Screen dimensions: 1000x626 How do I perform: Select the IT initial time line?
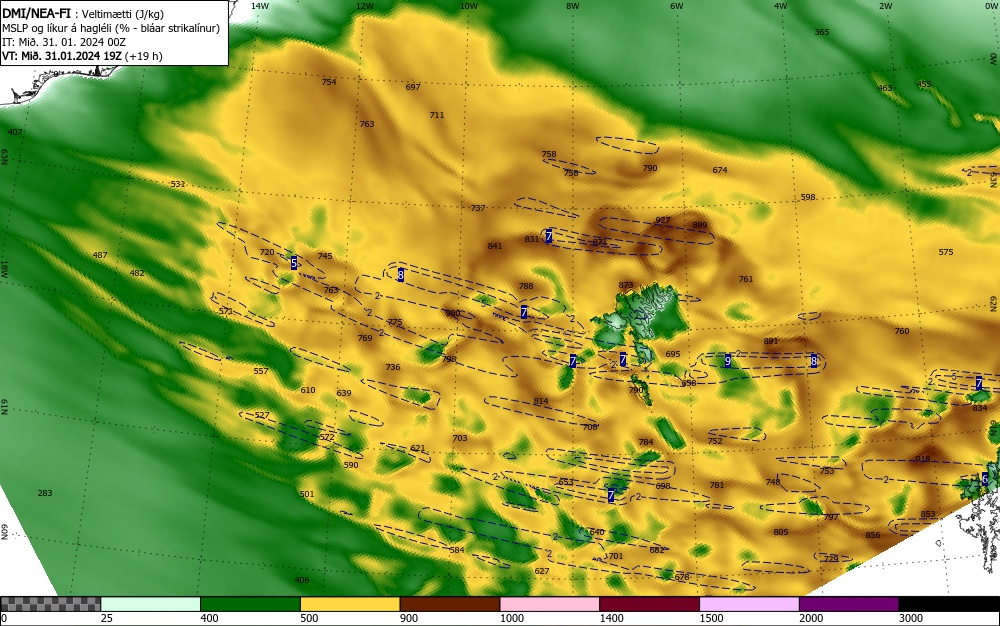64,42
